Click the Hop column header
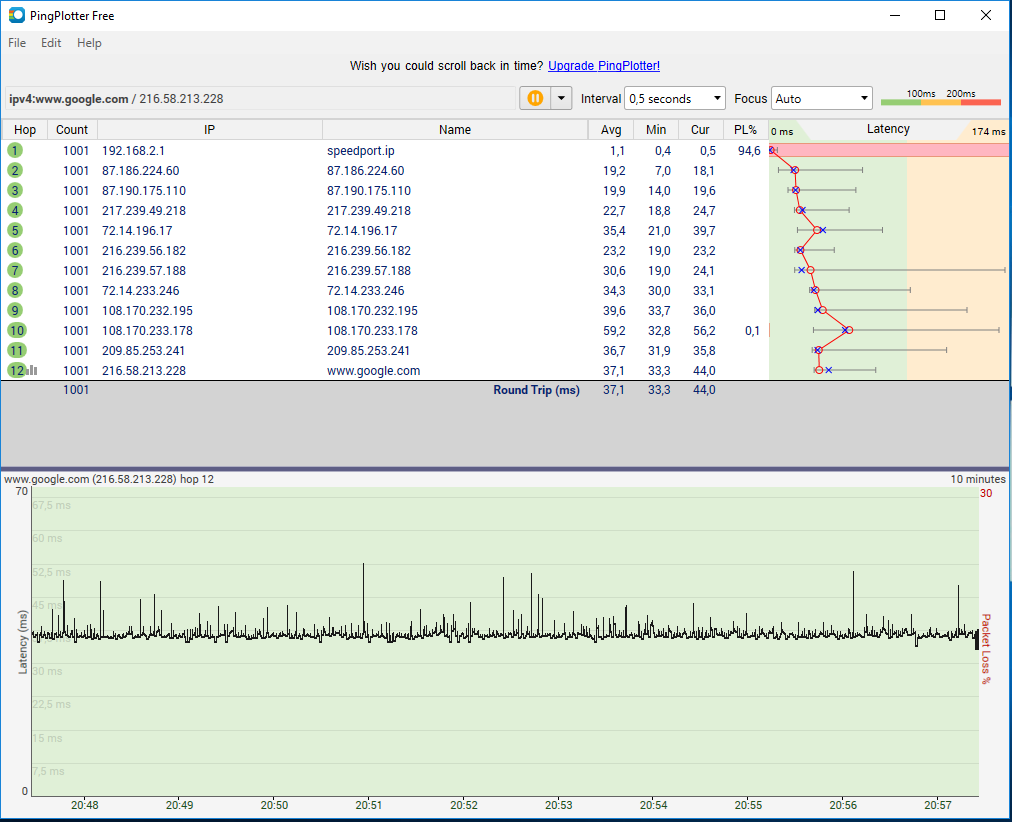 [25, 130]
